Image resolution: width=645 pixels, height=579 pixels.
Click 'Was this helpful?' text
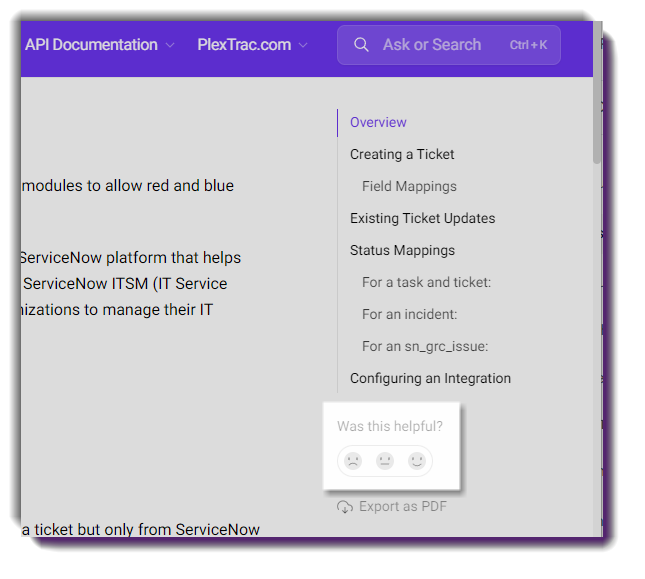(390, 426)
